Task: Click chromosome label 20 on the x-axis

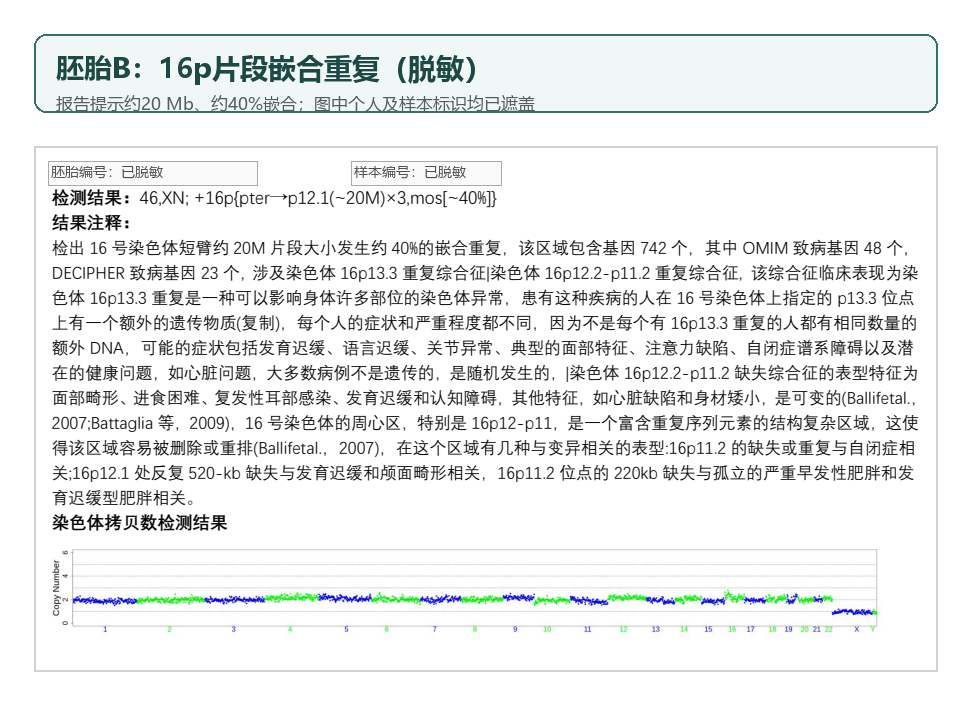Action: point(804,629)
